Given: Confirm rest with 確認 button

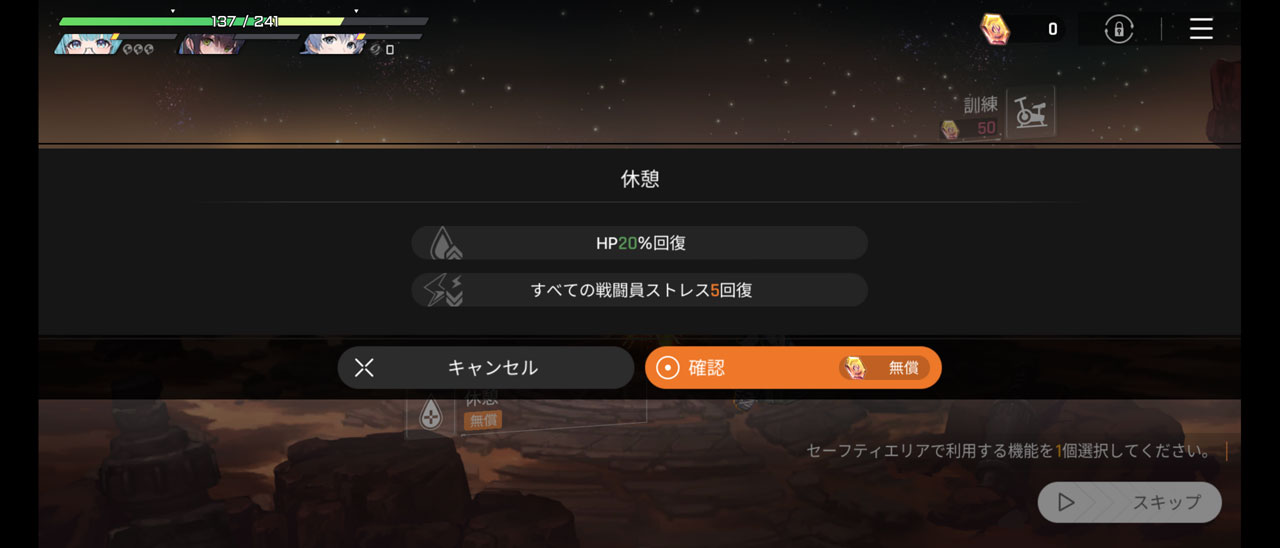Looking at the screenshot, I should point(793,368).
